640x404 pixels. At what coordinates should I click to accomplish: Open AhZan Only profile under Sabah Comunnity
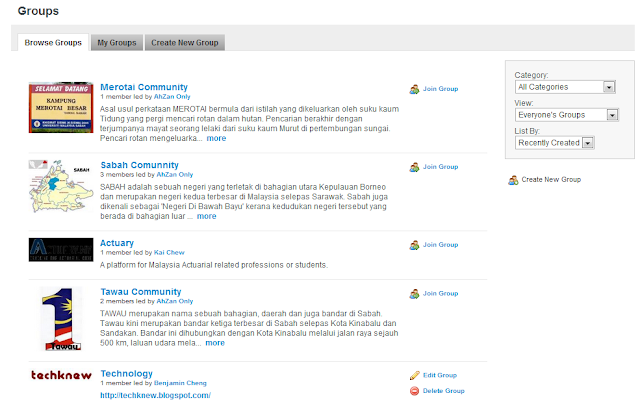pyautogui.click(x=175, y=175)
